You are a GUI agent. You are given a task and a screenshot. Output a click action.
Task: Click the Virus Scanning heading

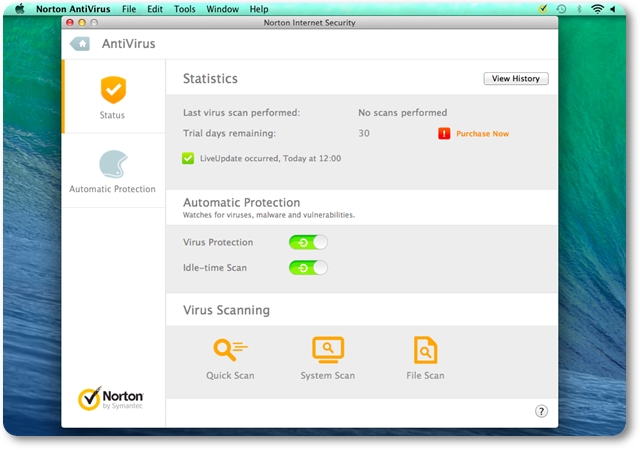pos(227,310)
